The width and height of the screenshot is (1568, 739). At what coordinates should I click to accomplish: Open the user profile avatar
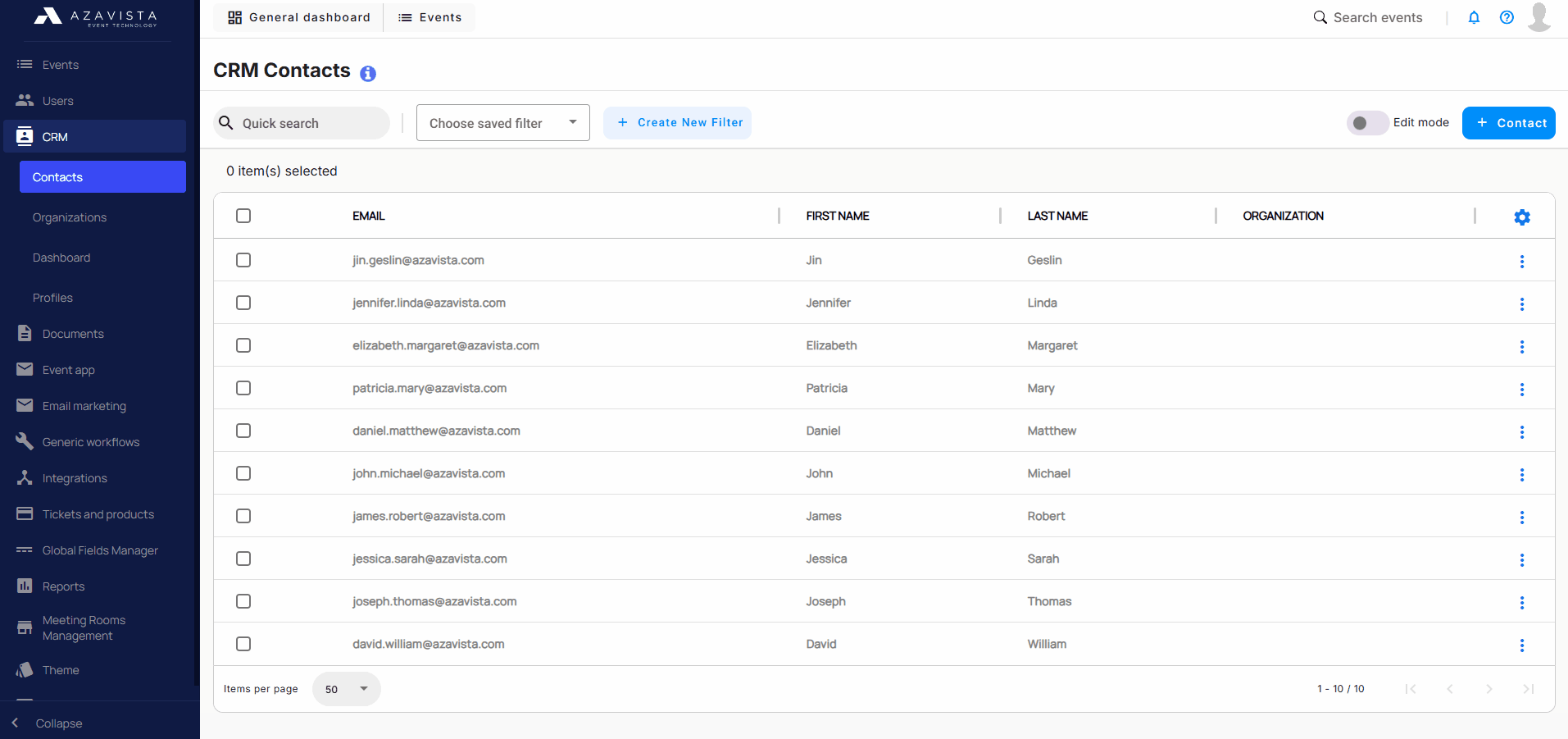tap(1539, 17)
